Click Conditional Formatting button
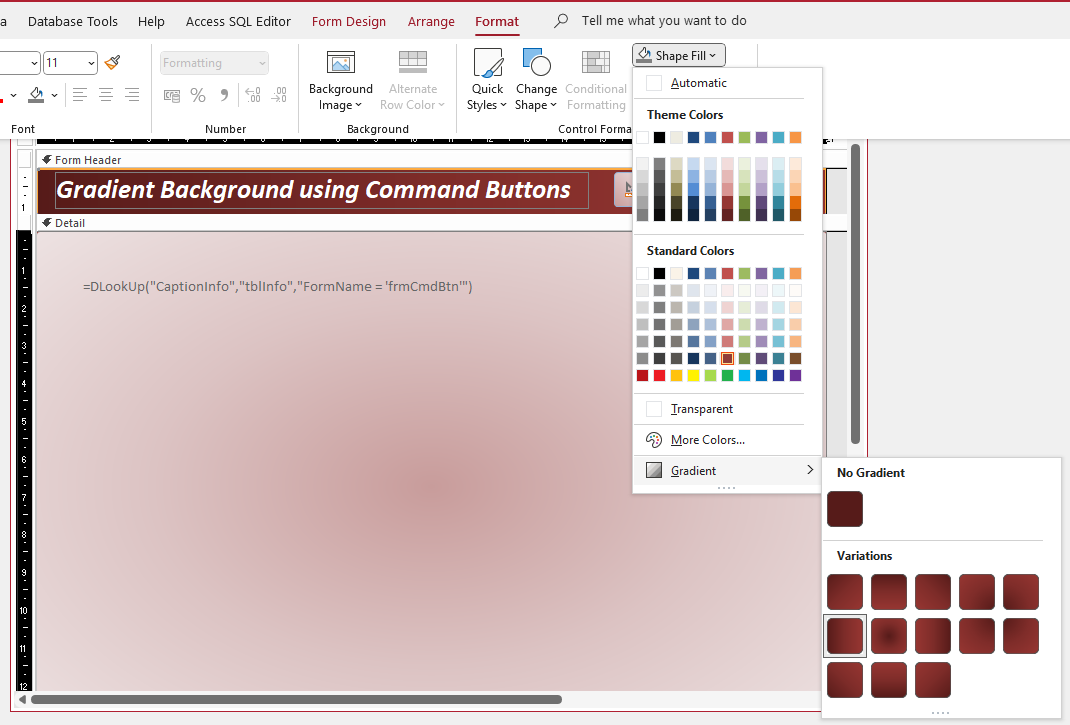The image size is (1070, 725). click(x=596, y=81)
